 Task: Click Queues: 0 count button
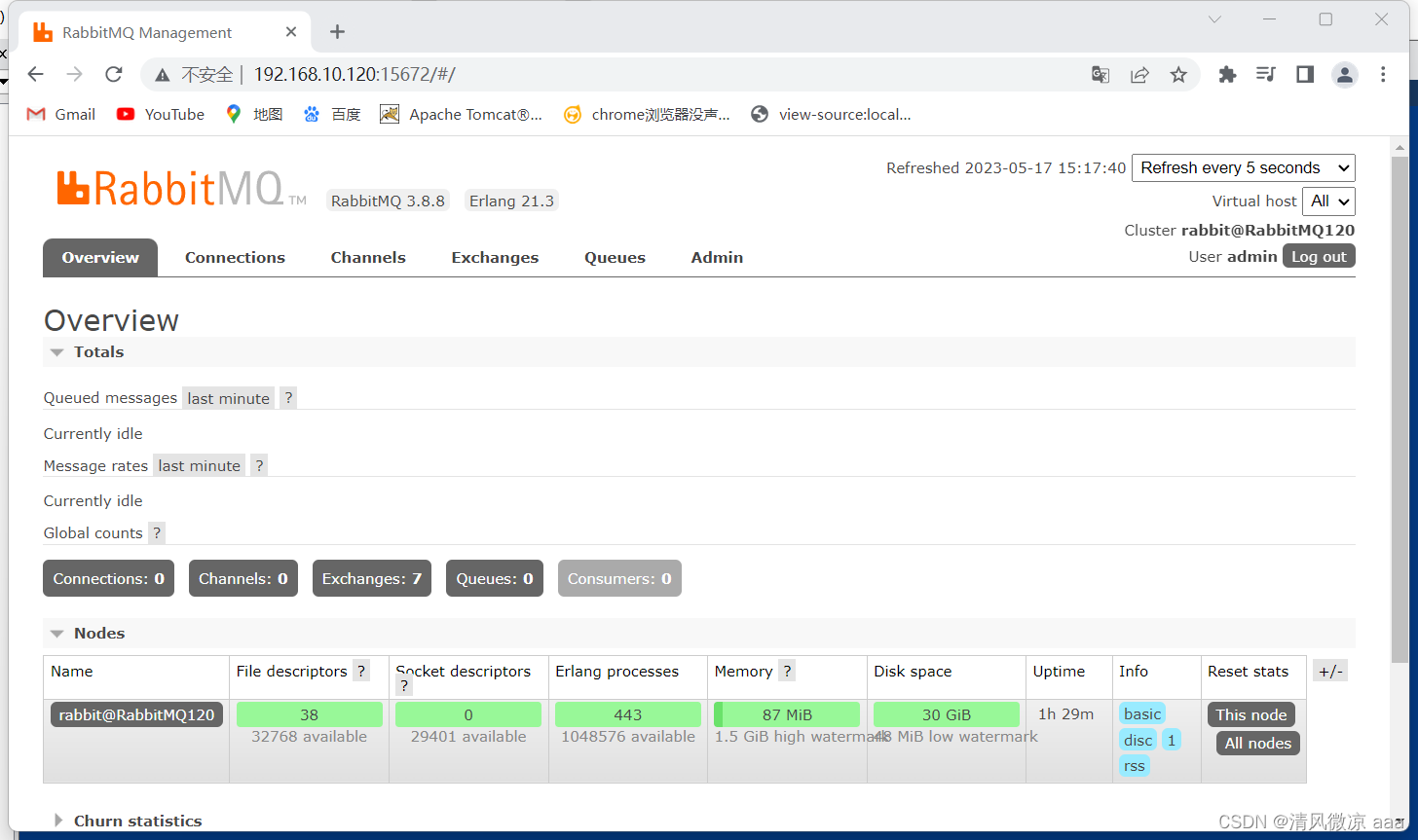pyautogui.click(x=495, y=578)
